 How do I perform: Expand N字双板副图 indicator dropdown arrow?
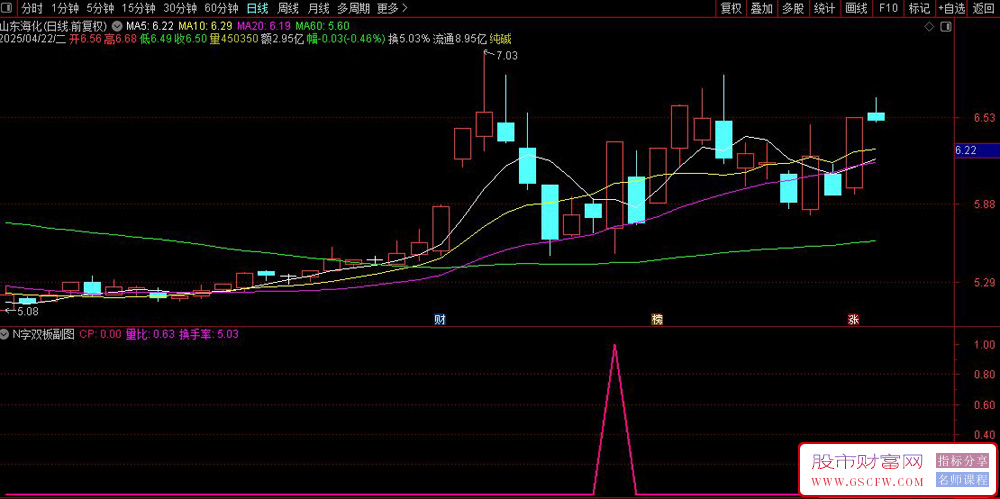pos(5,334)
